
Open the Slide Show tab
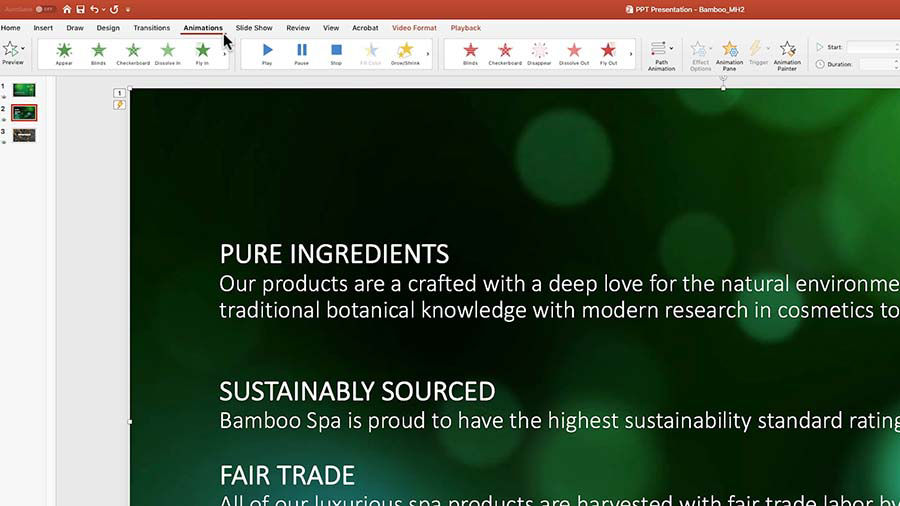[254, 28]
